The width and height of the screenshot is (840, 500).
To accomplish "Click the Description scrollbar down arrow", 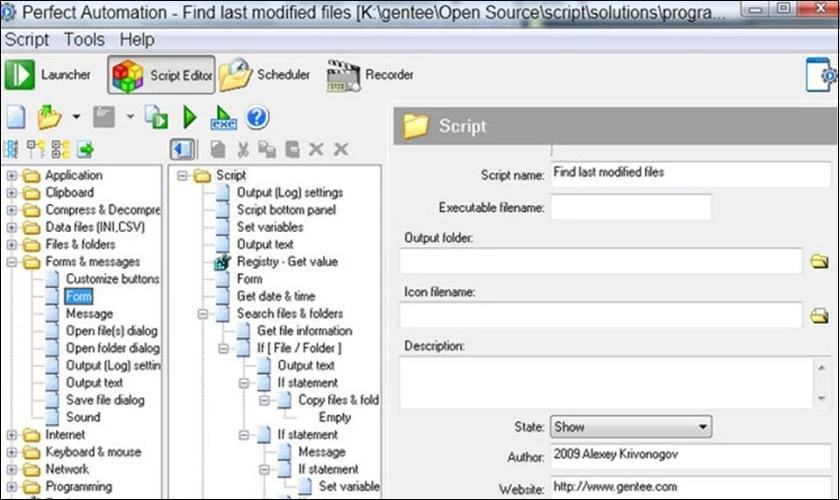I will coord(821,399).
